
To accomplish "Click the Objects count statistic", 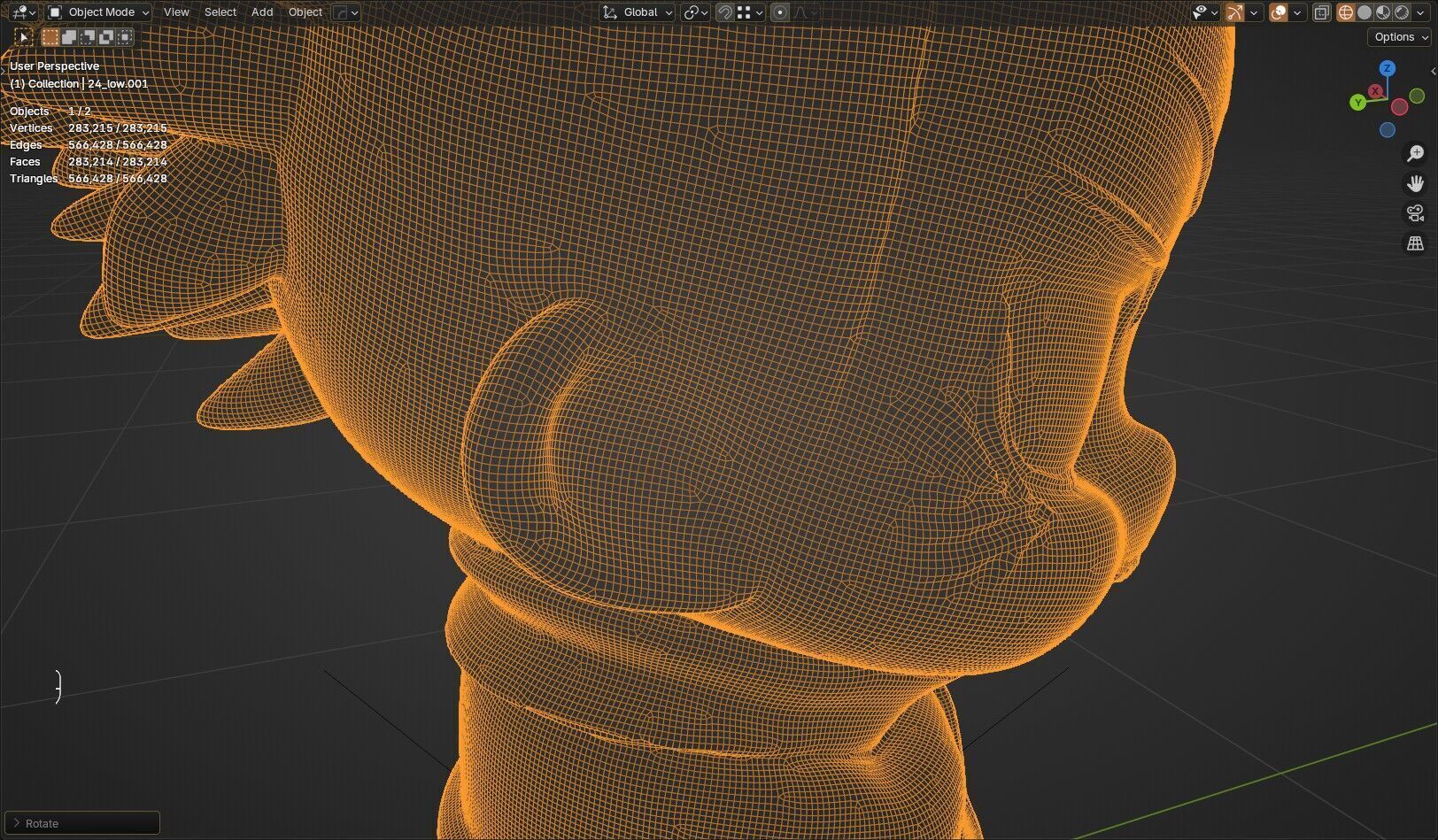I will point(50,112).
